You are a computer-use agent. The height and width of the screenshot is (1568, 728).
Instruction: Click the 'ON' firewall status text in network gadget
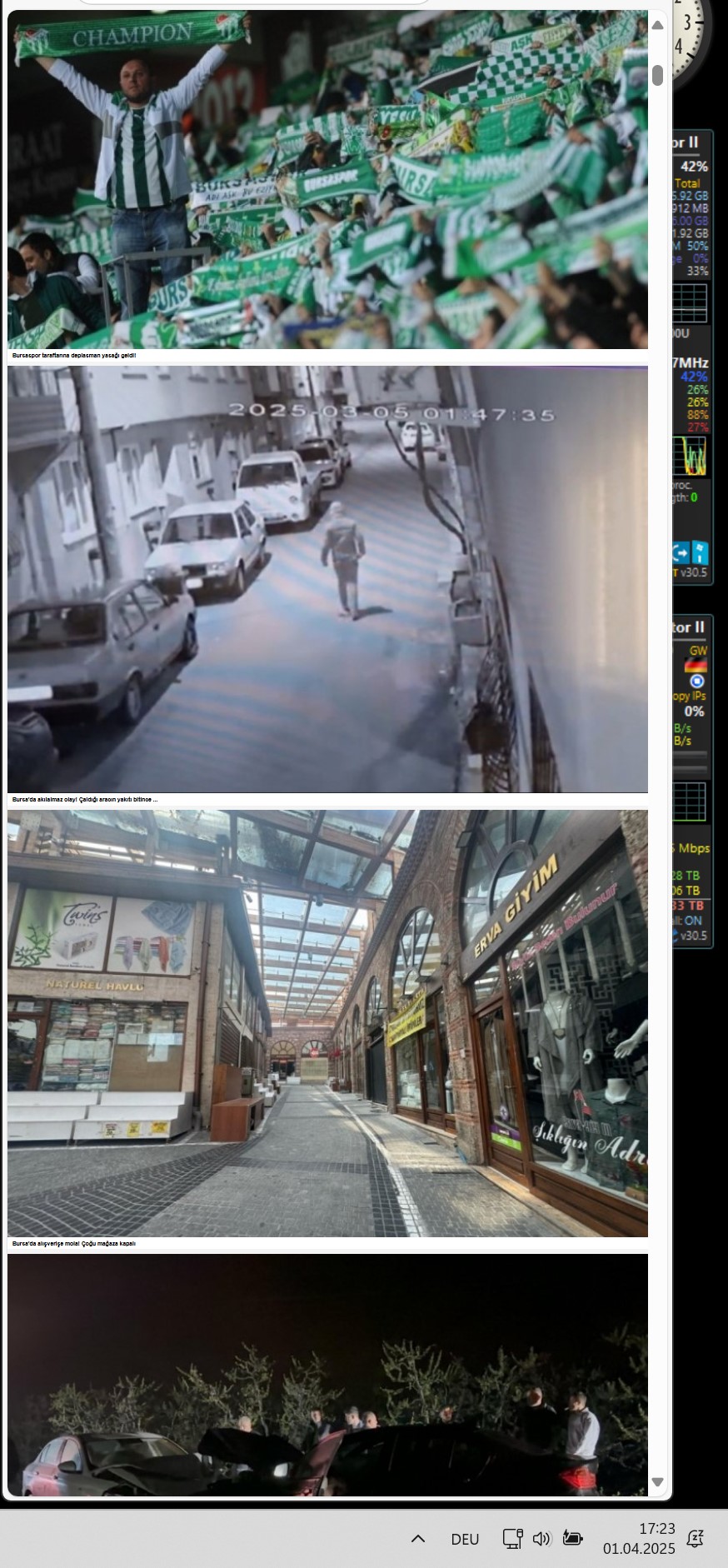click(x=693, y=921)
